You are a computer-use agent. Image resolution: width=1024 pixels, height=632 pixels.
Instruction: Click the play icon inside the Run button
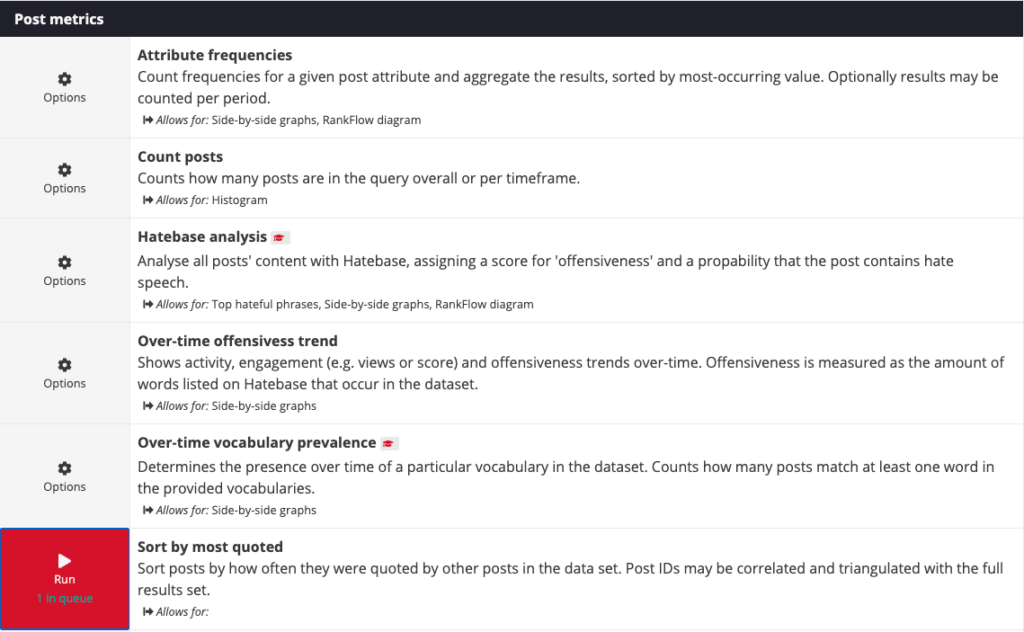coord(64,560)
